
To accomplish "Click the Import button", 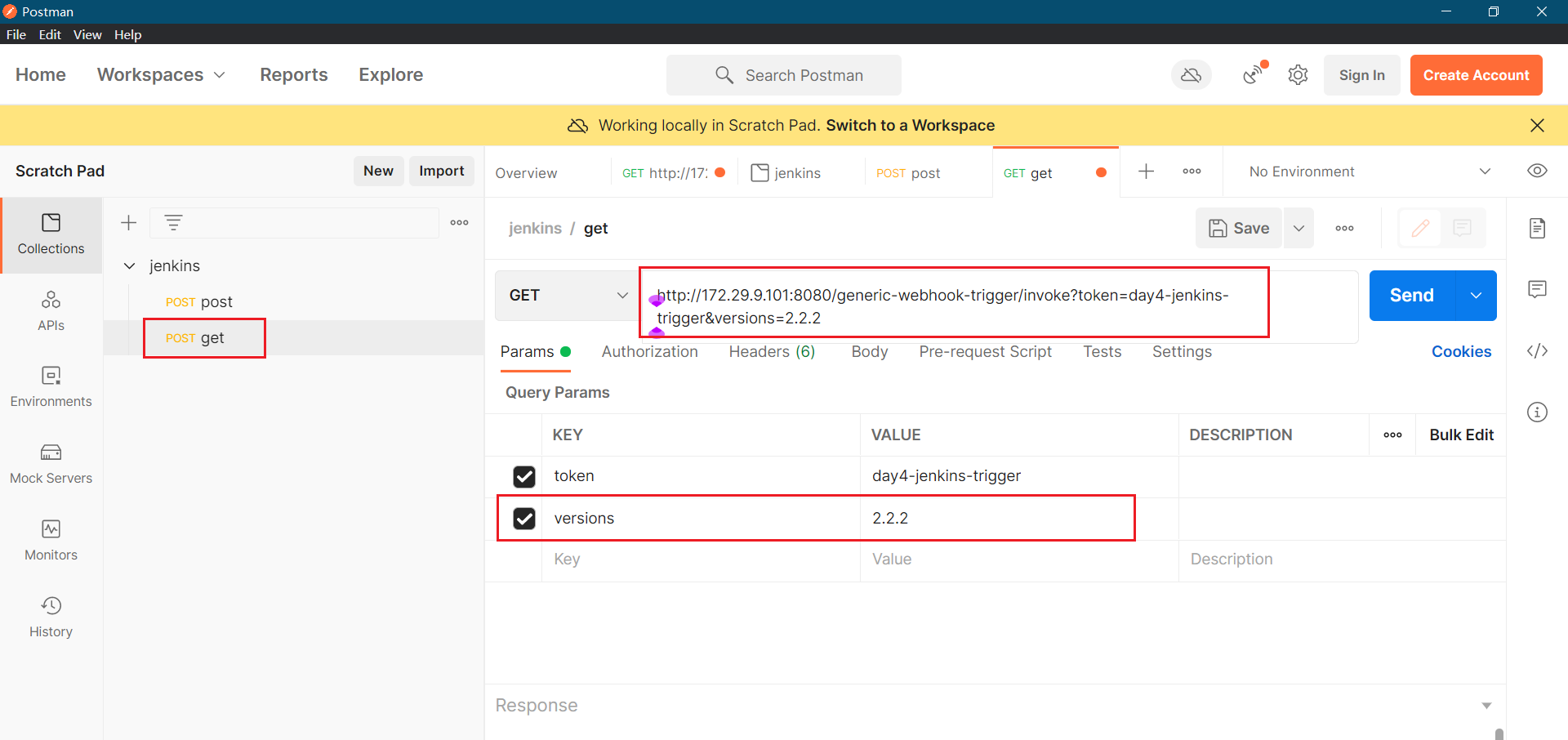I will [441, 171].
